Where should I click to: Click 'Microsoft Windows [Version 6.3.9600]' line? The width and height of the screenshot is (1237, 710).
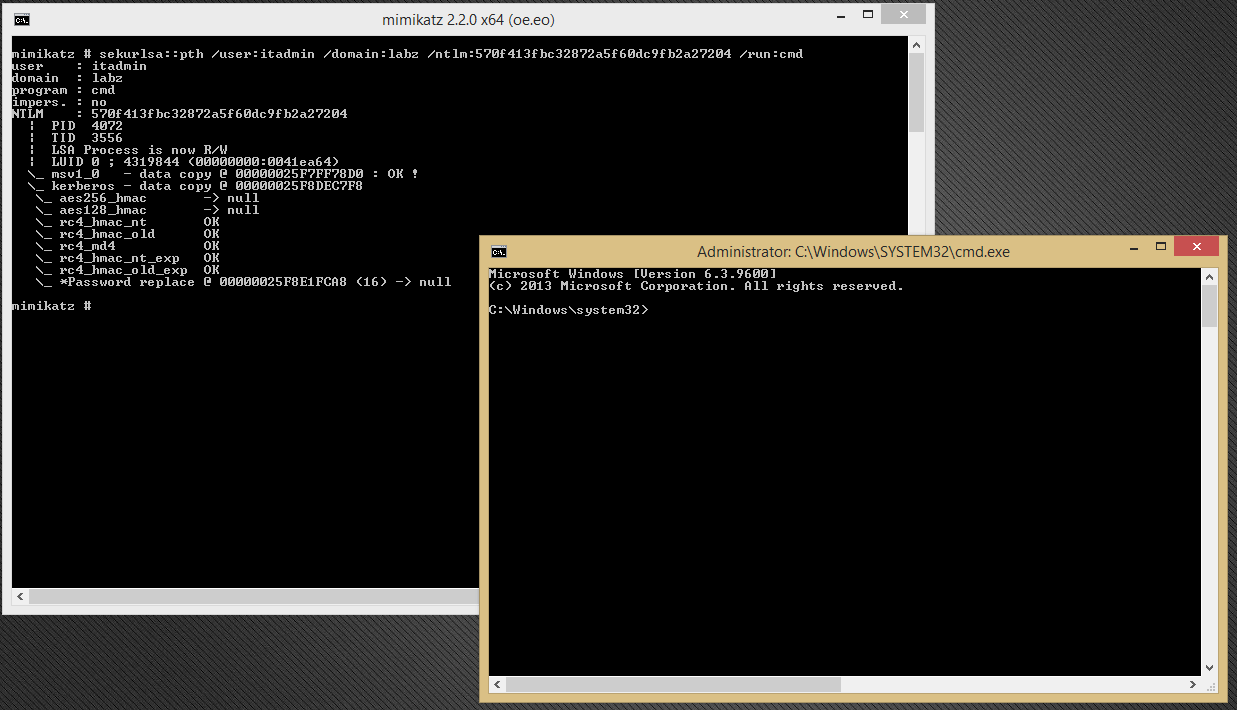[x=632, y=274]
